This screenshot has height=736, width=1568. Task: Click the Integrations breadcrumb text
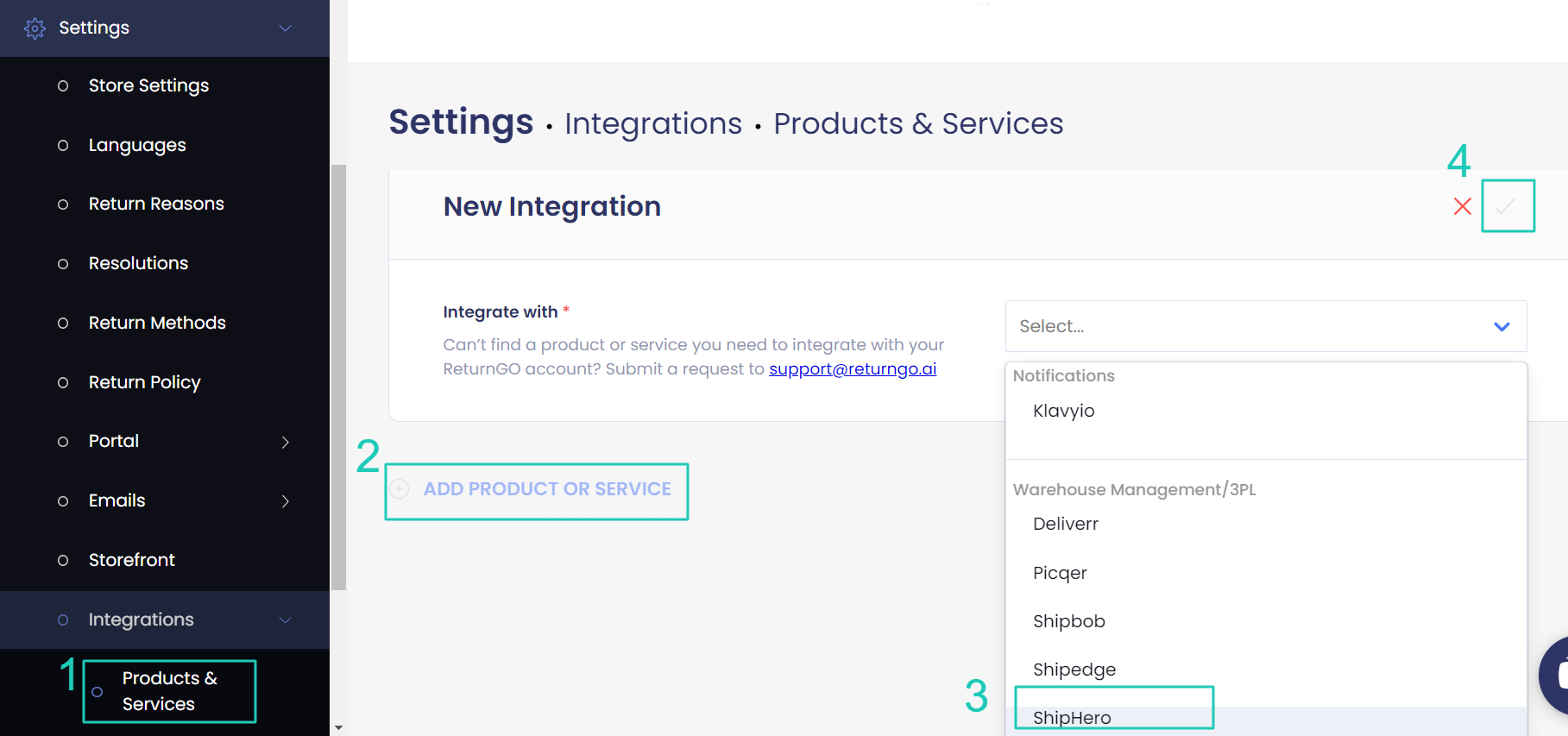(653, 123)
